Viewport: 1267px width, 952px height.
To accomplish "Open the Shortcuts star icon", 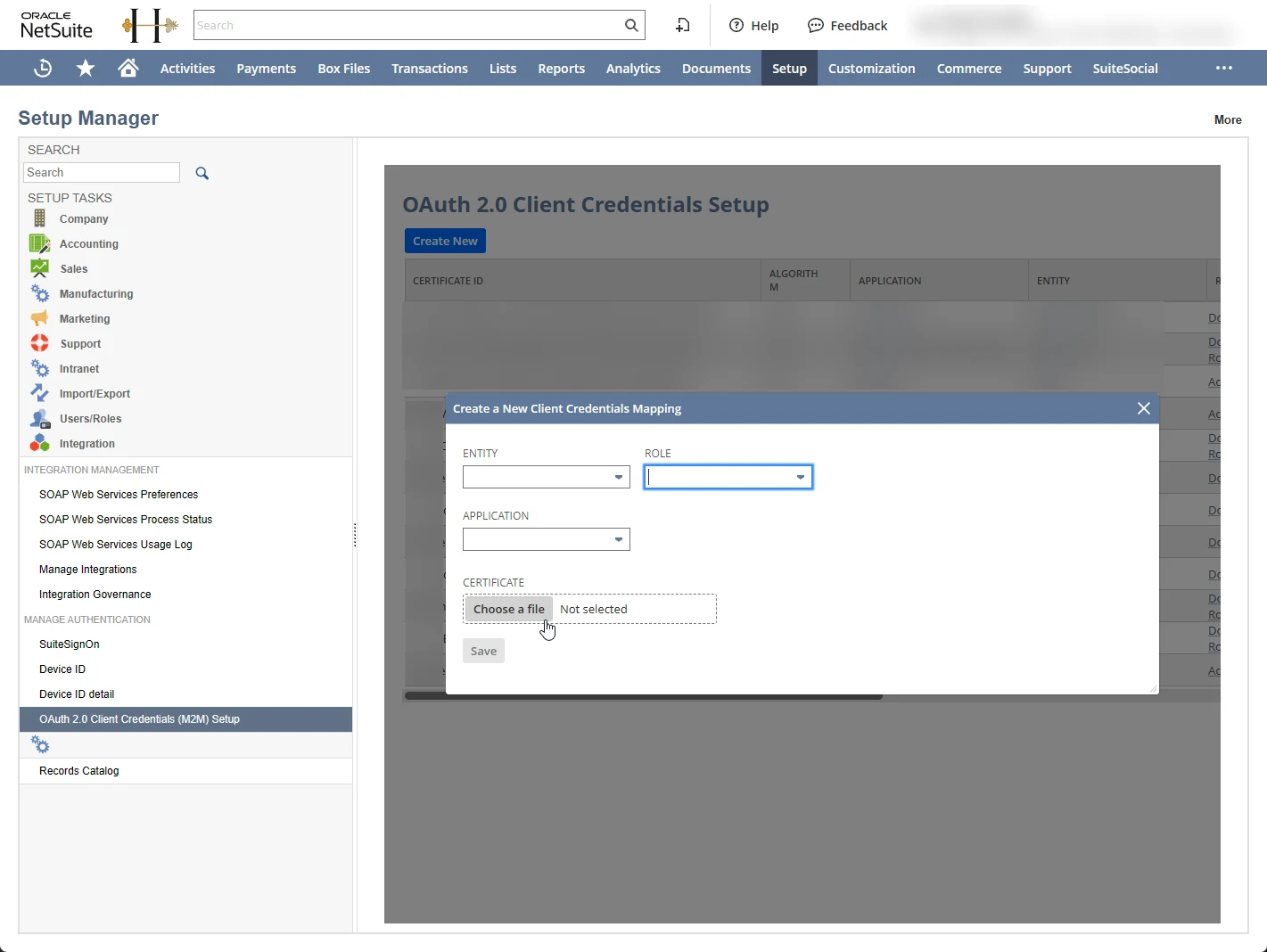I will pos(86,69).
